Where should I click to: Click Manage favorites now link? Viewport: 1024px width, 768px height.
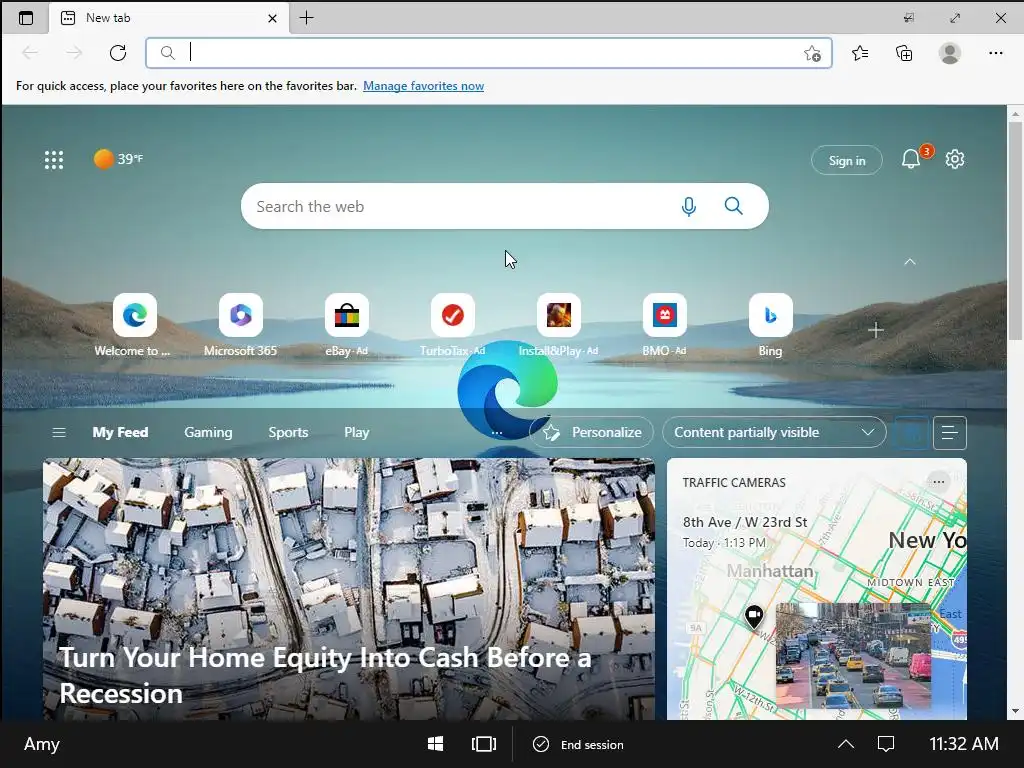423,86
